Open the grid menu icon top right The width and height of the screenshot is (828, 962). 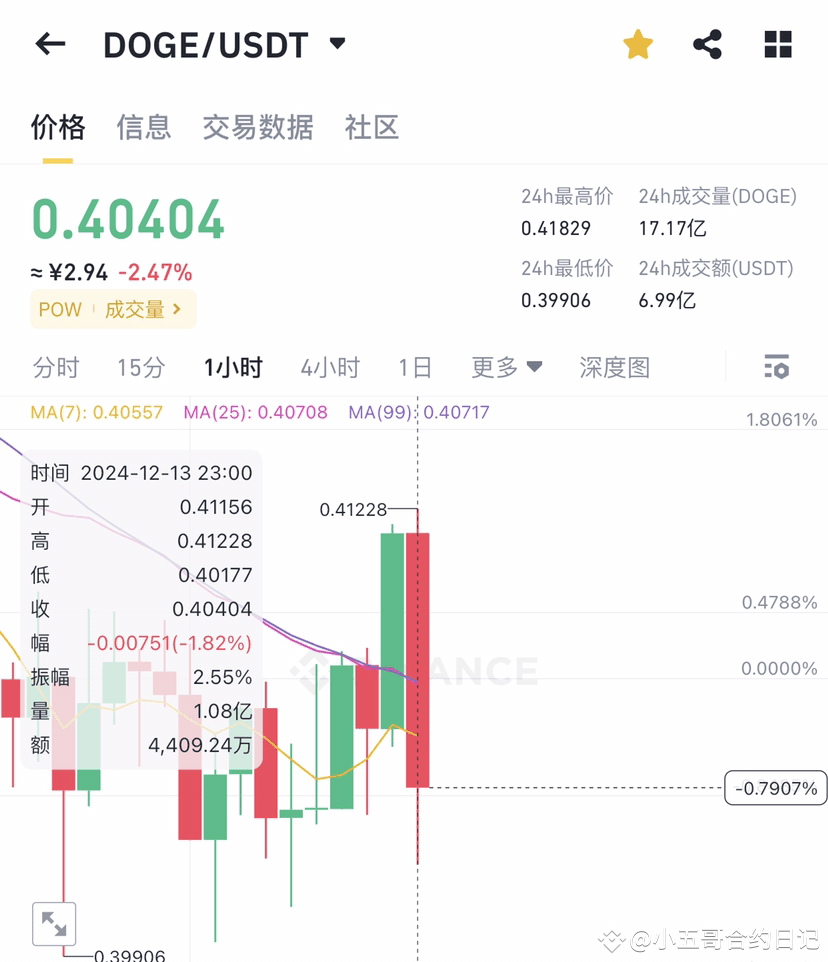point(777,44)
